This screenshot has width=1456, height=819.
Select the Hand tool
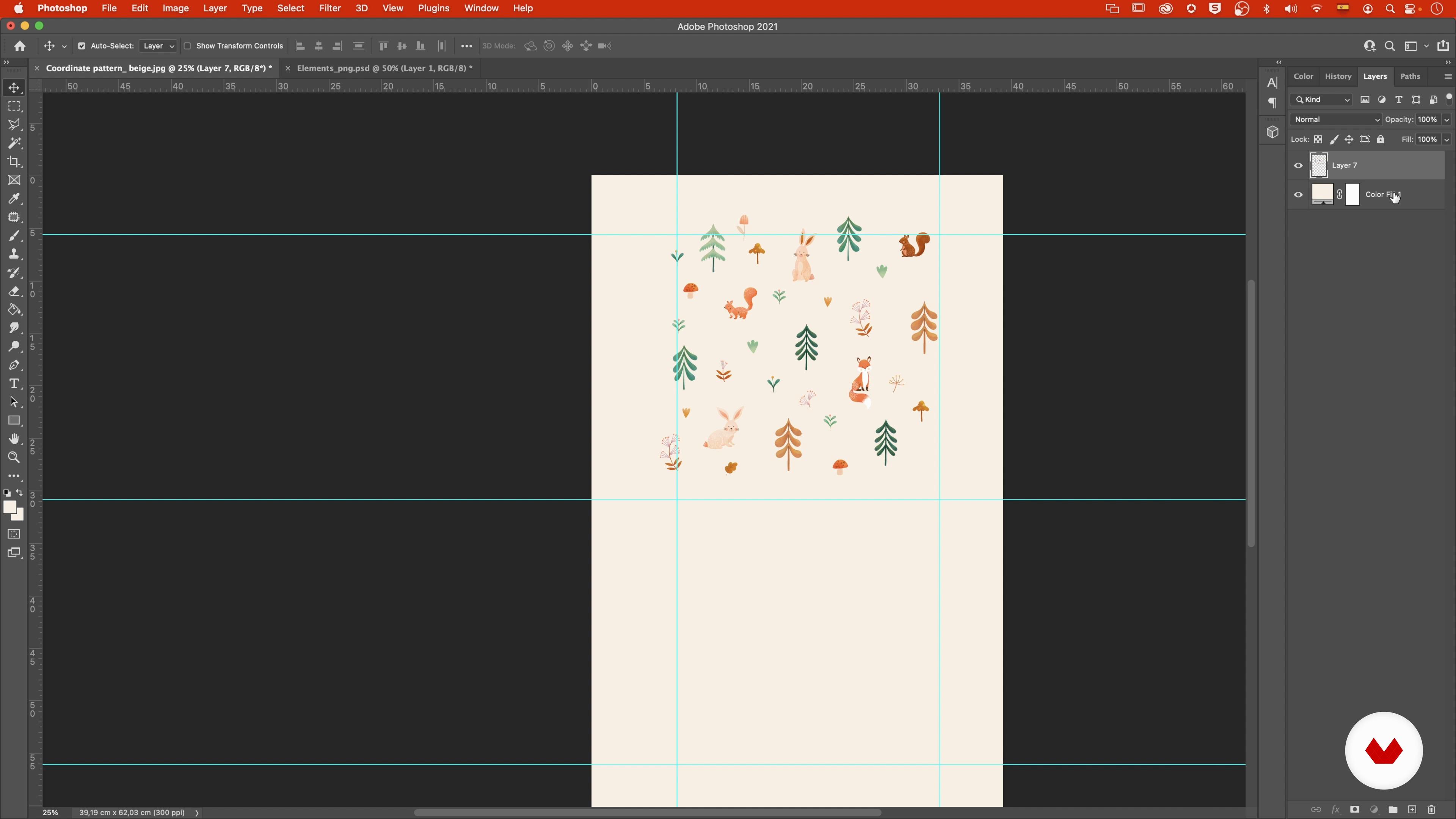[x=14, y=439]
